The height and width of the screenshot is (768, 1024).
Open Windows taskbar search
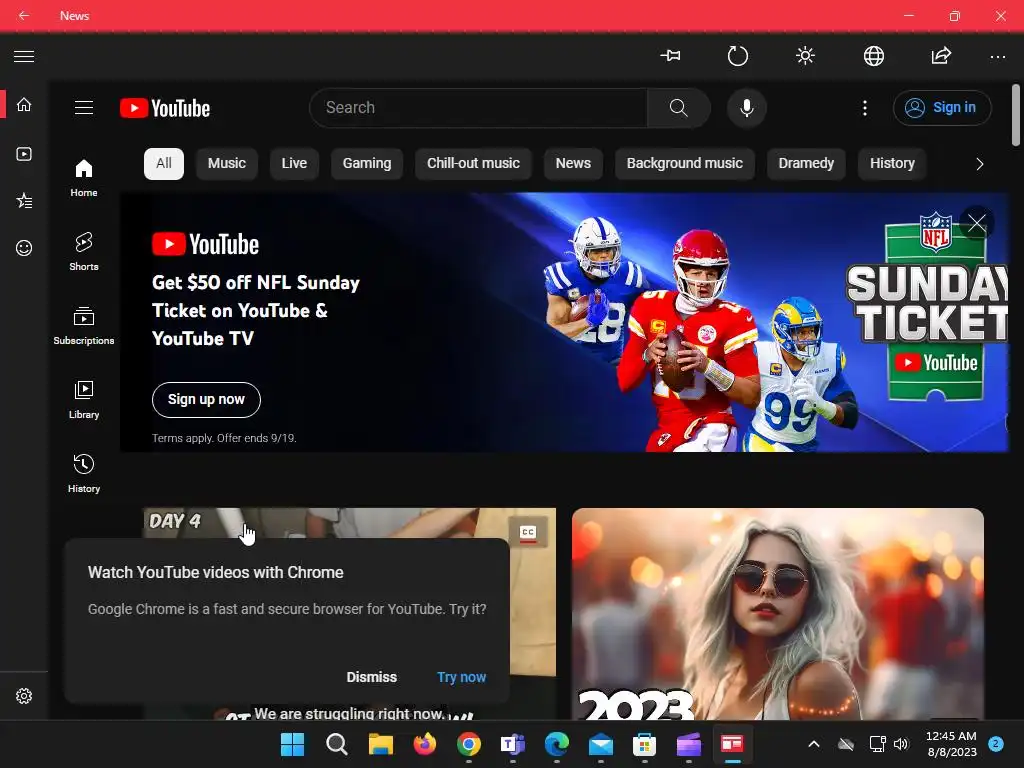tap(336, 744)
